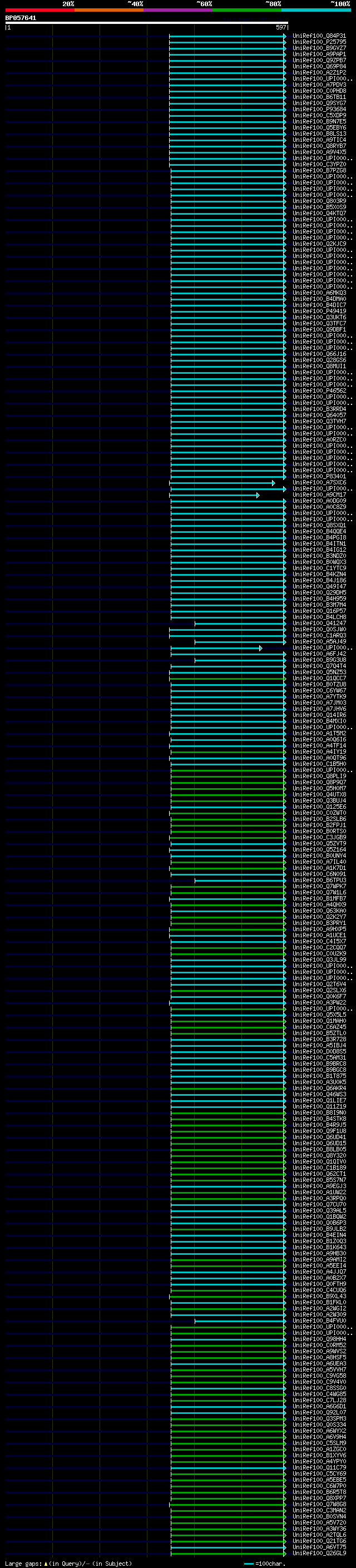
Task: Choose the UniRef100_Q8RYB7 hit label
Action: point(319,146)
